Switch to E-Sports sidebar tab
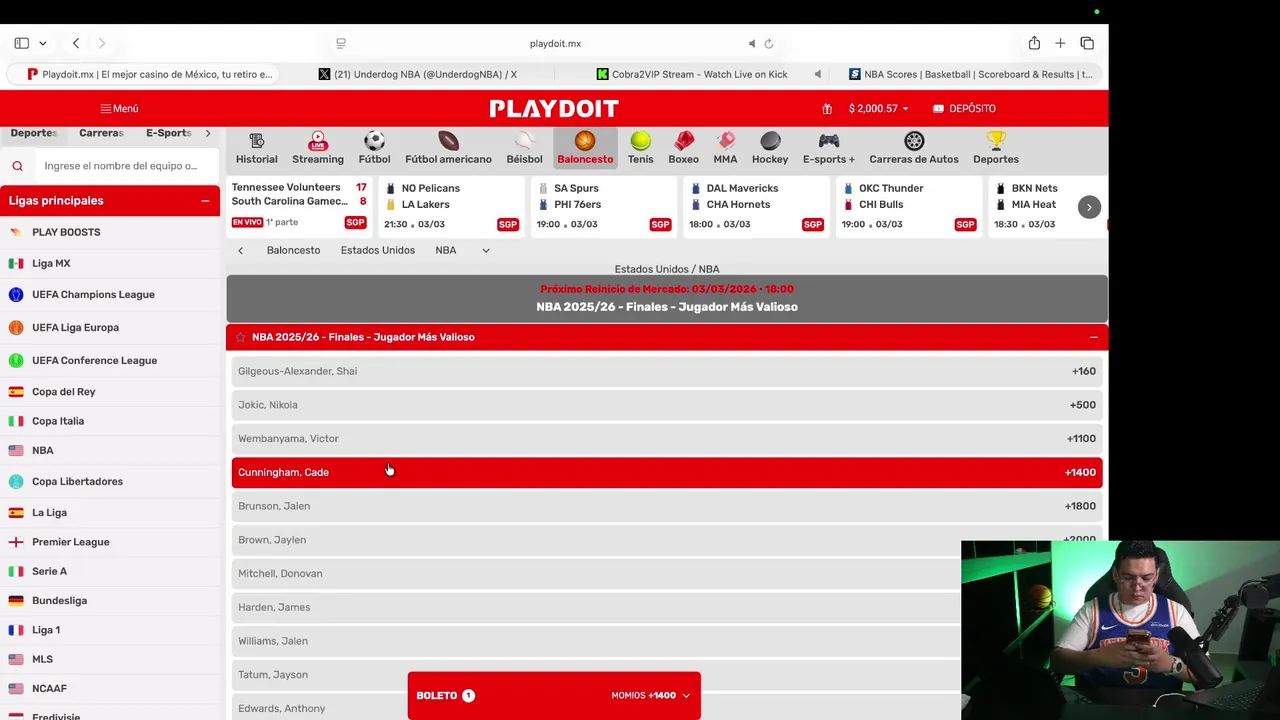Screen dimensions: 1280x720 (x=168, y=133)
